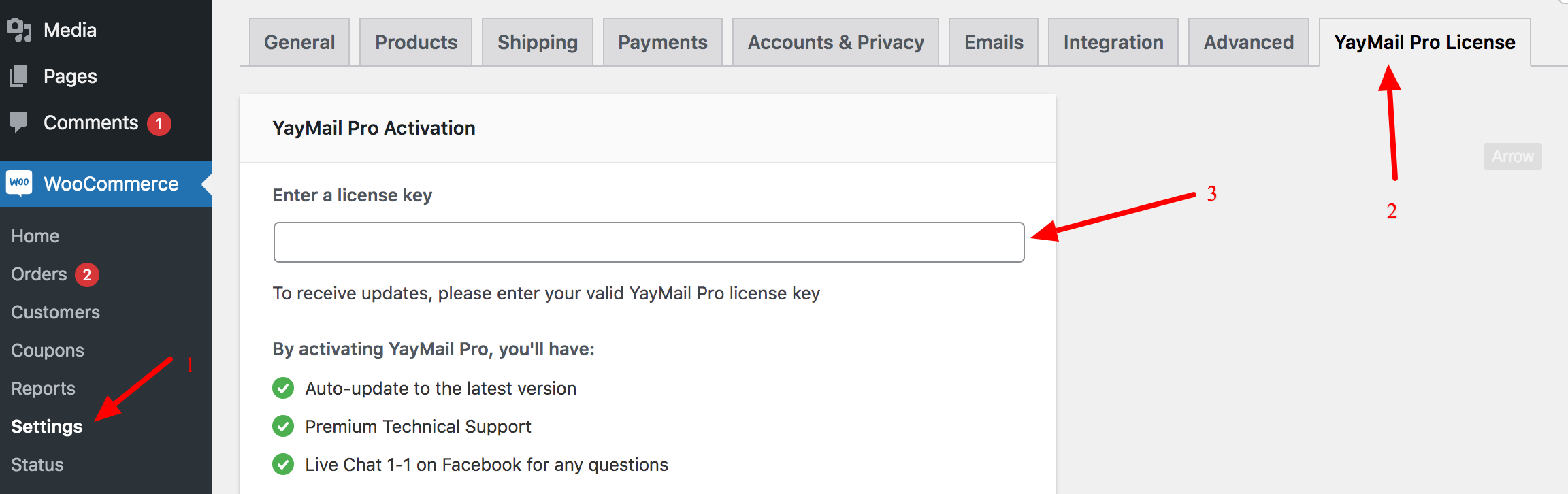Open the Emails tab
This screenshot has width=1568, height=494.
pos(994,42)
